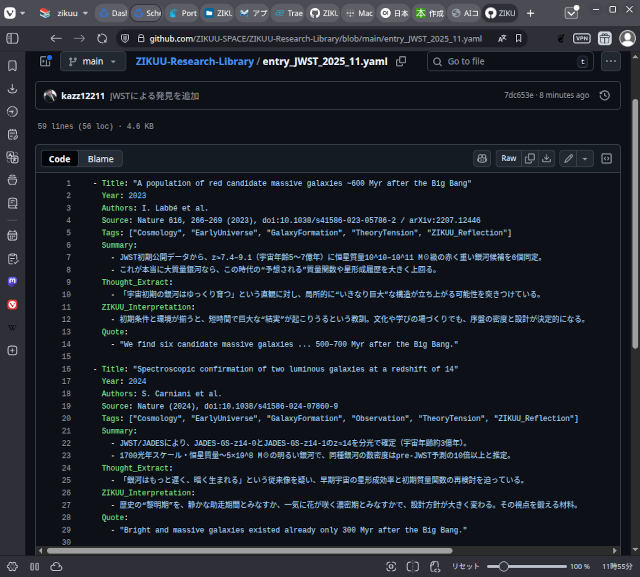Click the Go to file search field
This screenshot has width=640, height=577.
pyautogui.click(x=508, y=61)
